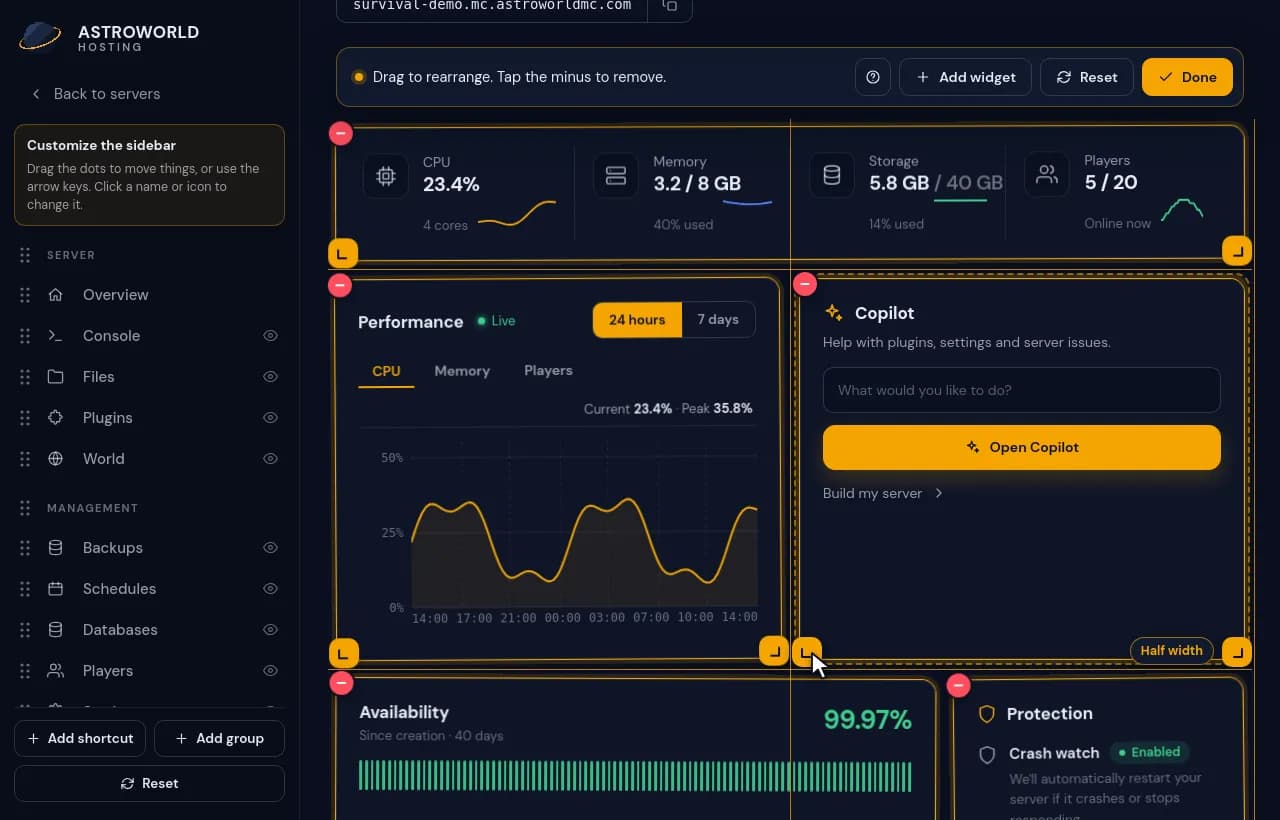Viewport: 1280px width, 820px height.
Task: Click the Half width size selector on Copilot
Action: point(1172,651)
